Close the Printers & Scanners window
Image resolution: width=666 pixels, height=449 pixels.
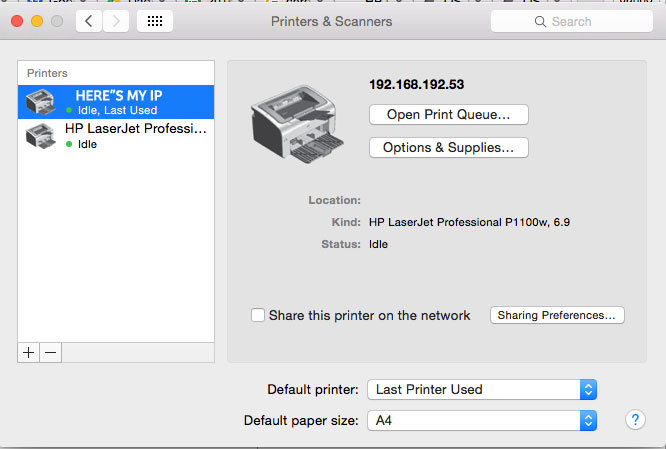click(x=17, y=21)
